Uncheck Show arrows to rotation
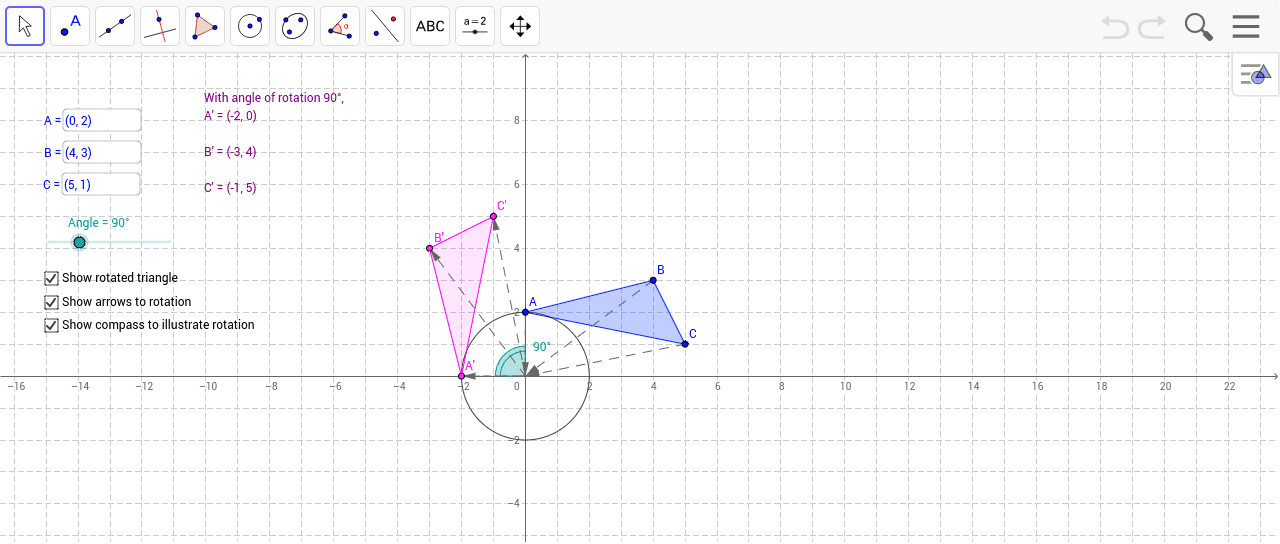 (52, 302)
